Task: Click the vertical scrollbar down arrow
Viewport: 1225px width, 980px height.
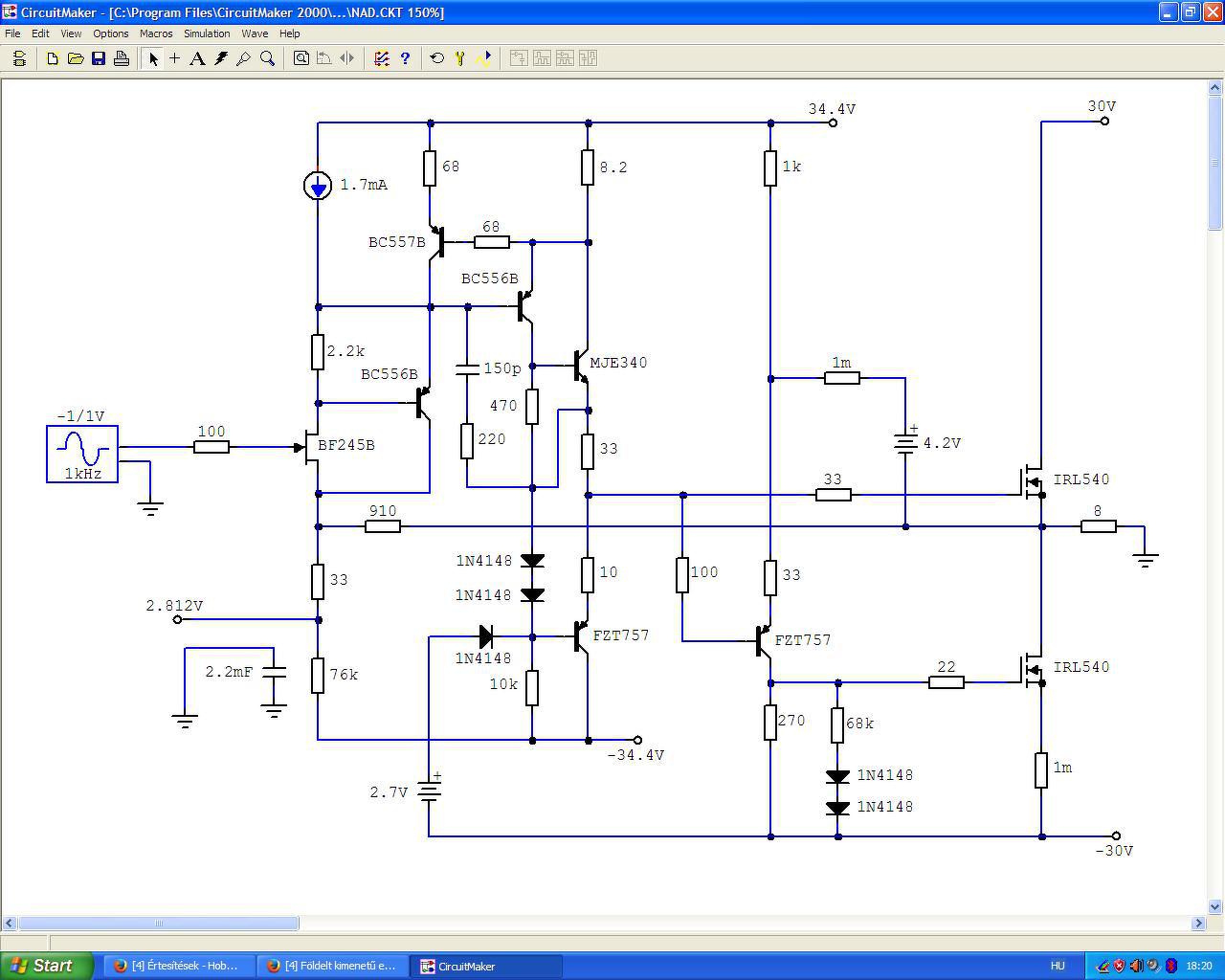Action: [1215, 906]
